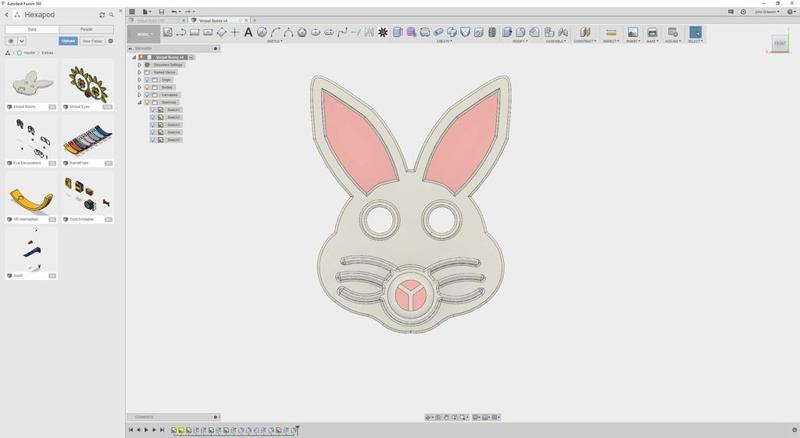Click the Upload button
The height and width of the screenshot is (438, 800).
coord(68,41)
